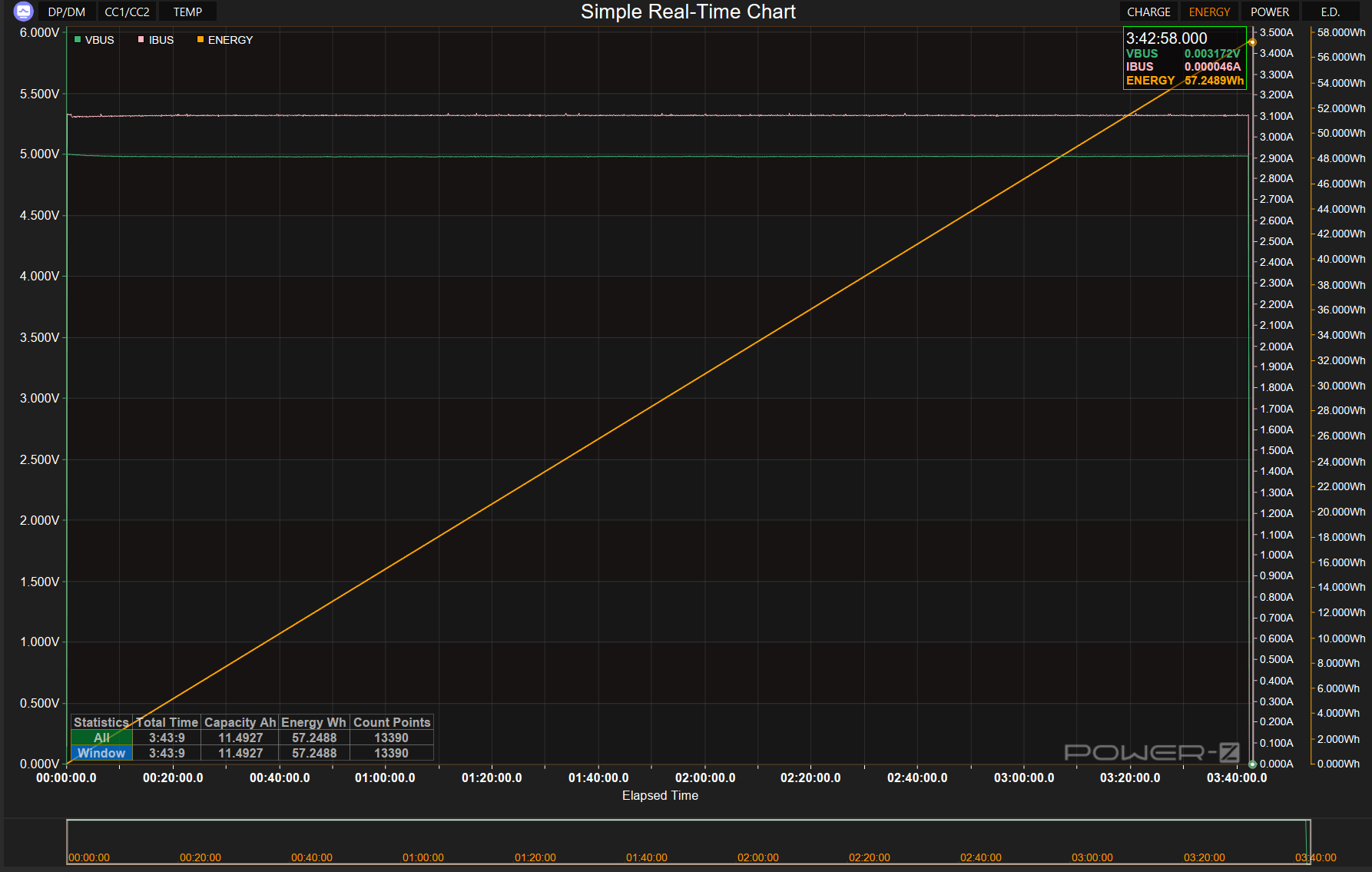This screenshot has height=872, width=1372.
Task: Select the ENERGY tab
Action: point(1209,12)
